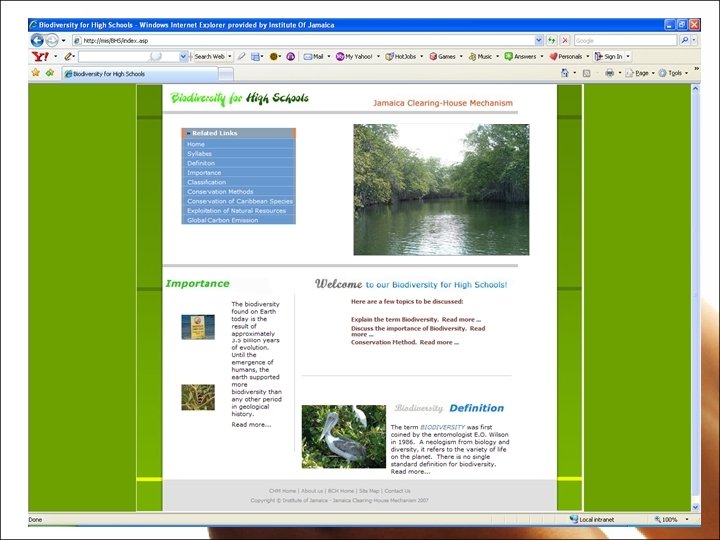Open Personals from the Yahoo toolbar

click(566, 56)
